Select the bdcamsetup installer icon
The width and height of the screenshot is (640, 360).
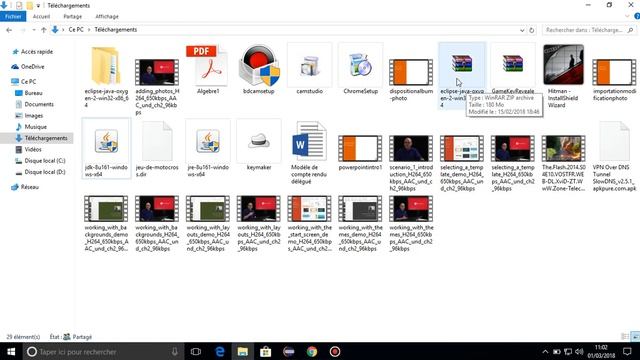click(259, 65)
